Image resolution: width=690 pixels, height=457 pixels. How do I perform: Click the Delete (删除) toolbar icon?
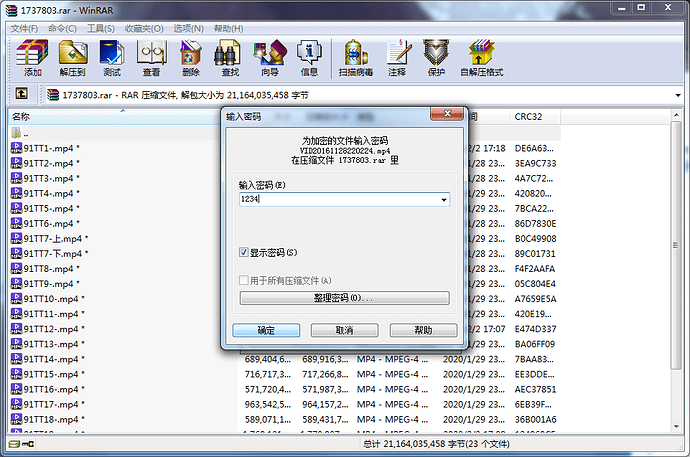point(191,58)
